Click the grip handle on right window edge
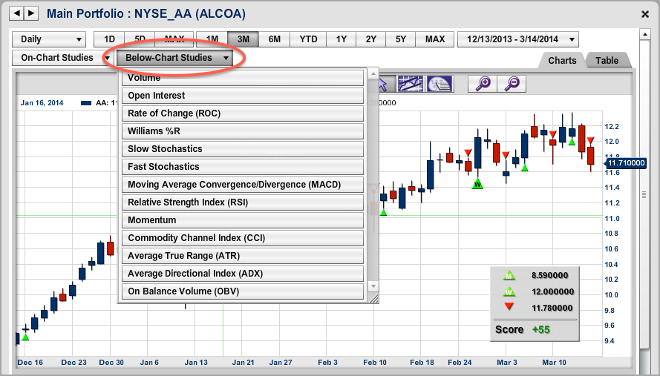The height and width of the screenshot is (376, 660). pos(644,194)
